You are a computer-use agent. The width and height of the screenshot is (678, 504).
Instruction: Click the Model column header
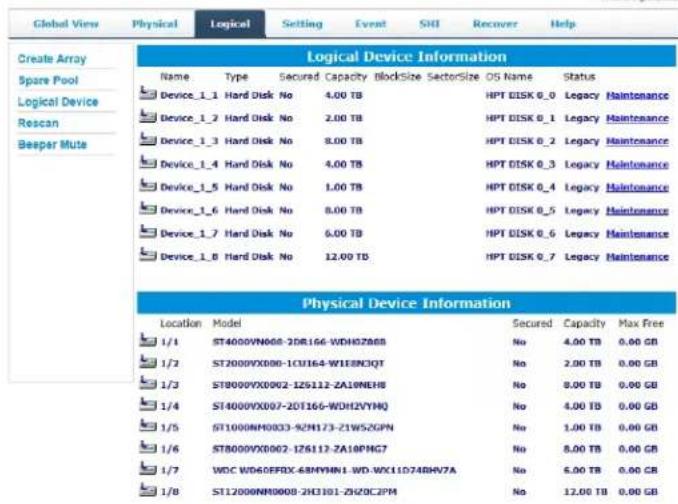[227, 323]
